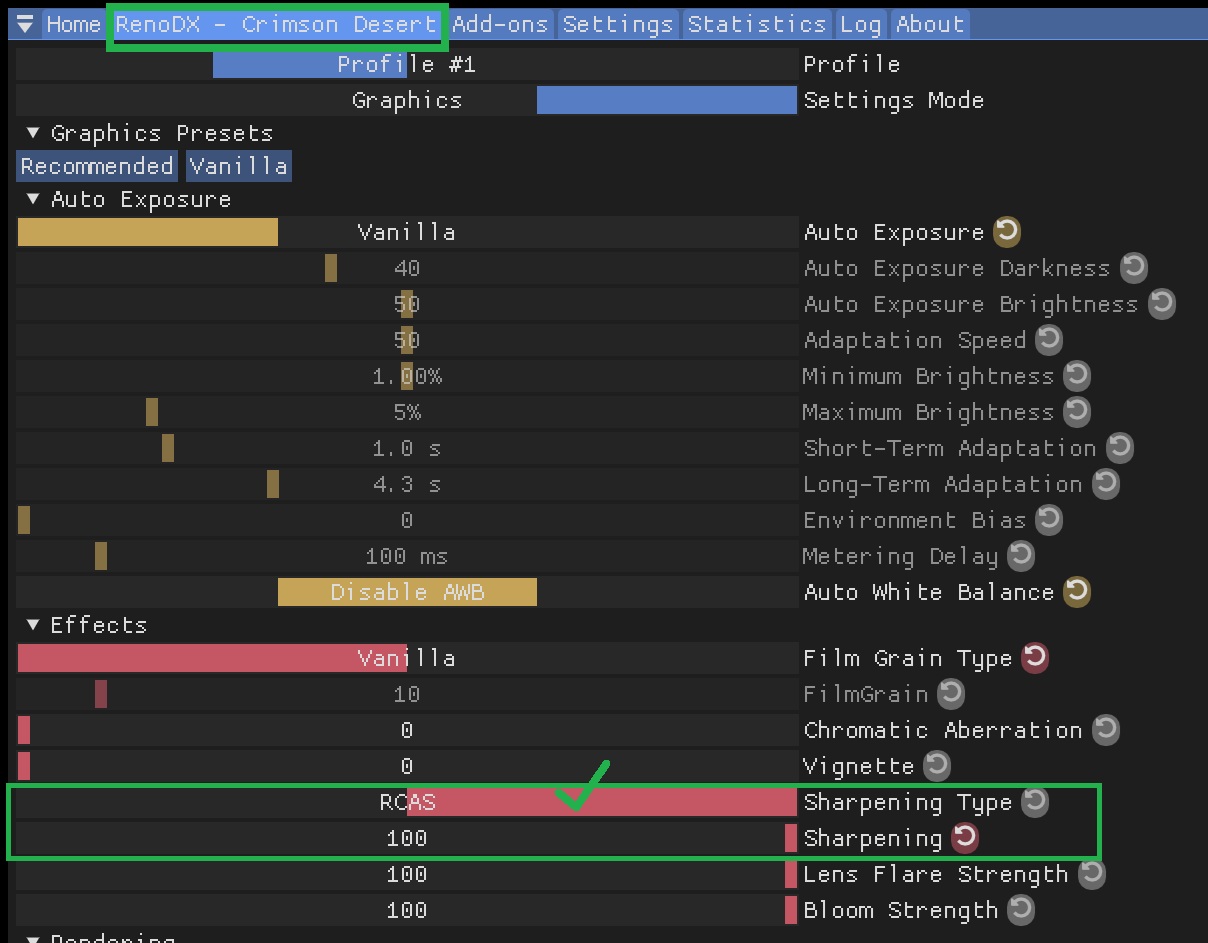Adjust the Lens Flare Strength slider
Screen dimensions: 1208x943
[x=407, y=874]
